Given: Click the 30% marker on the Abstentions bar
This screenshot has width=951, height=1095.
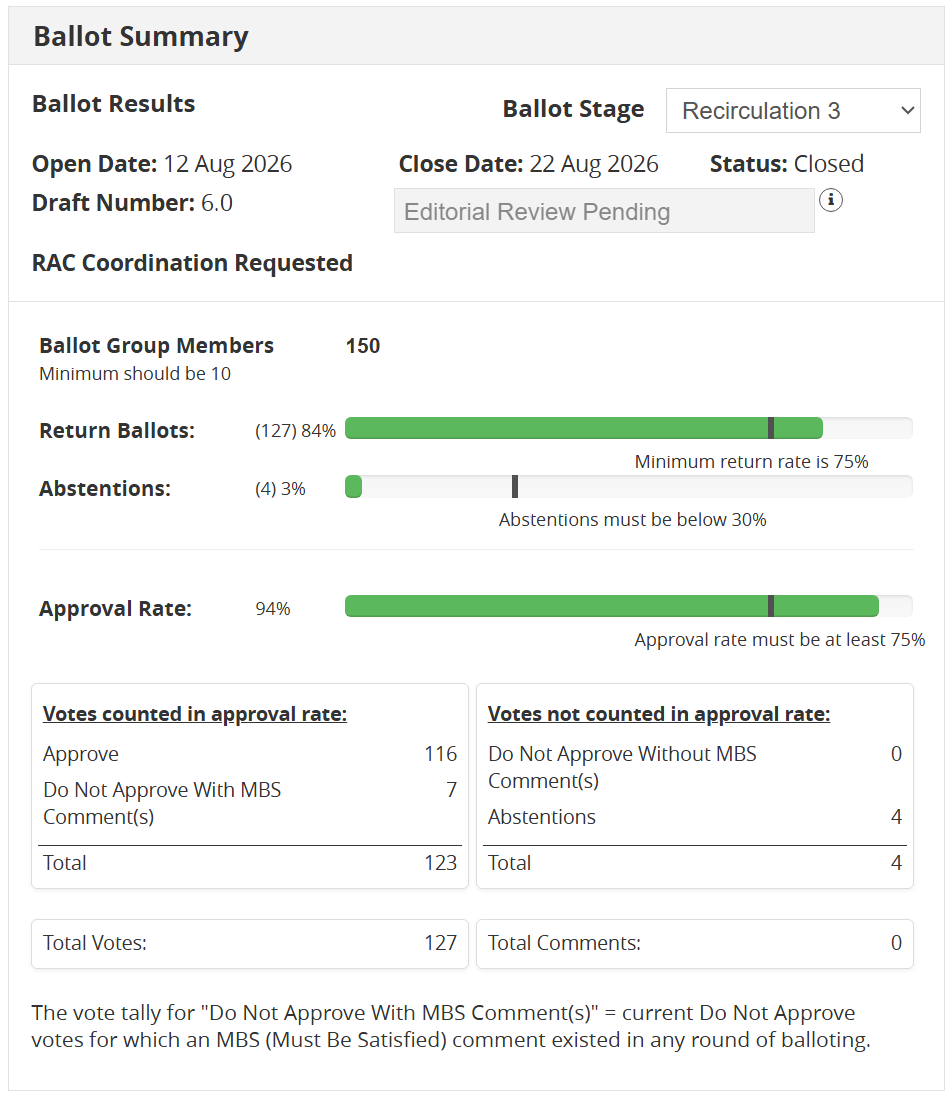Looking at the screenshot, I should click(515, 487).
